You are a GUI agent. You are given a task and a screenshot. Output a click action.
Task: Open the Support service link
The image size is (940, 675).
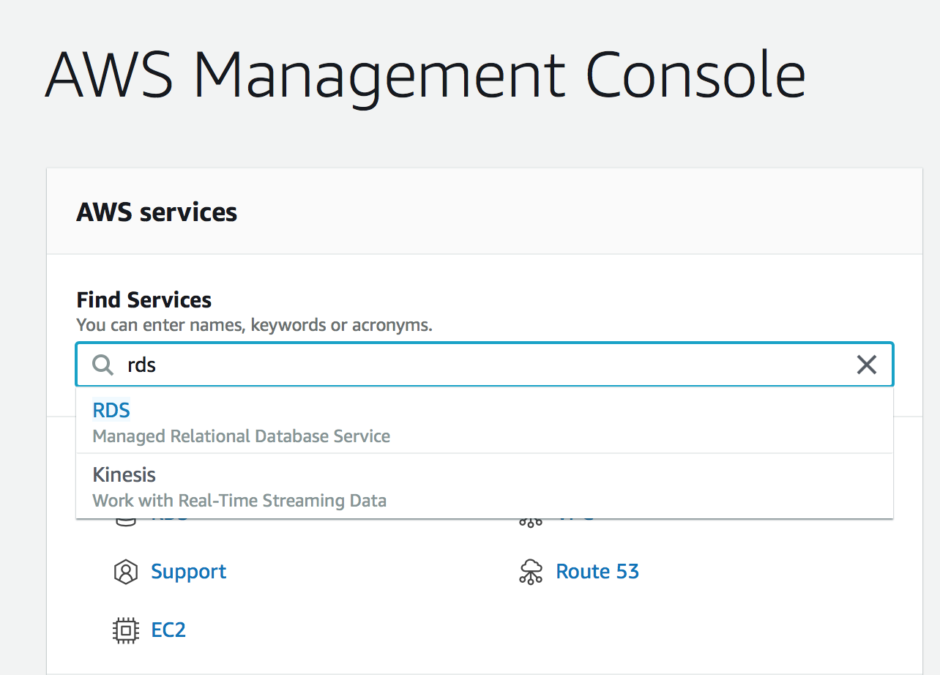pos(188,571)
